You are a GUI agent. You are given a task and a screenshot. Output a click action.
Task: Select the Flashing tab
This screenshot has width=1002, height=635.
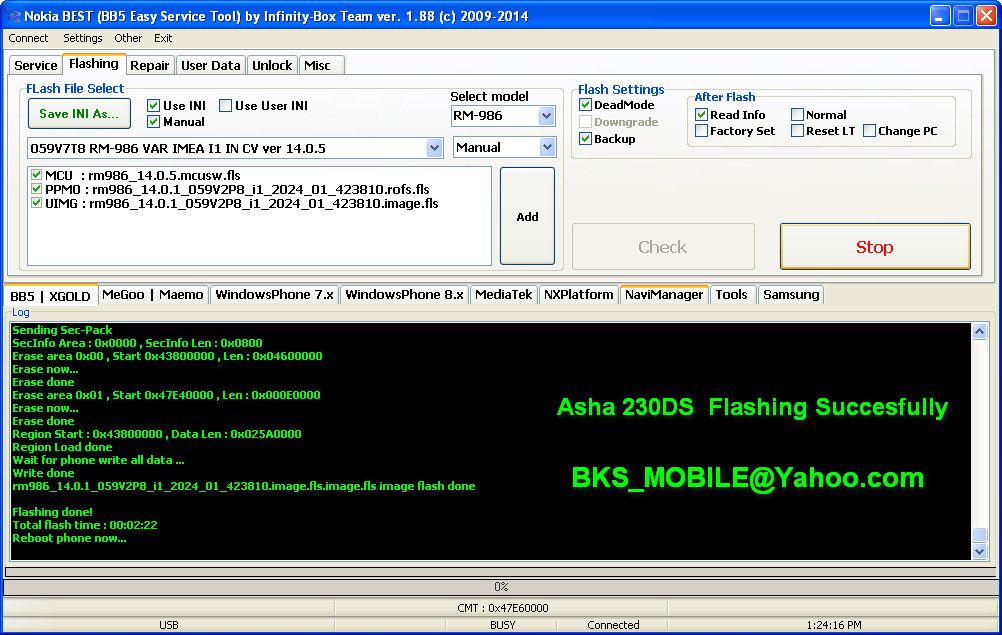click(93, 64)
